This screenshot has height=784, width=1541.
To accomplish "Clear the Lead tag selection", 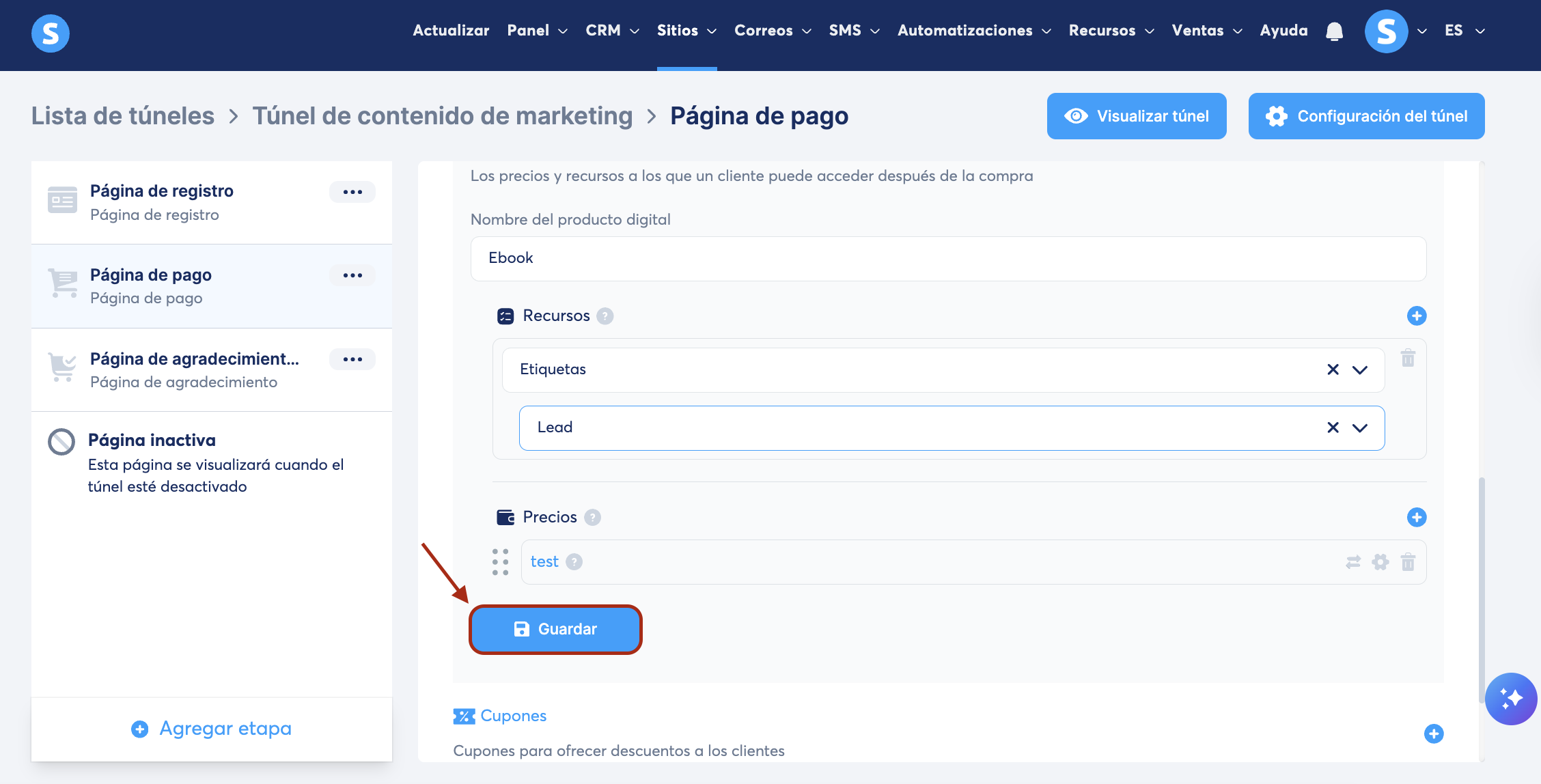I will coord(1333,428).
